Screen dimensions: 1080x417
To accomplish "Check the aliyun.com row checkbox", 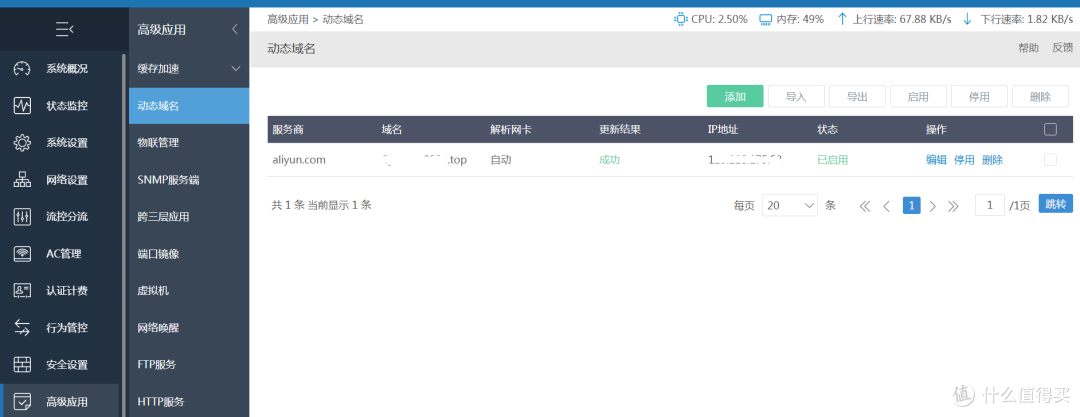I will click(x=1050, y=160).
